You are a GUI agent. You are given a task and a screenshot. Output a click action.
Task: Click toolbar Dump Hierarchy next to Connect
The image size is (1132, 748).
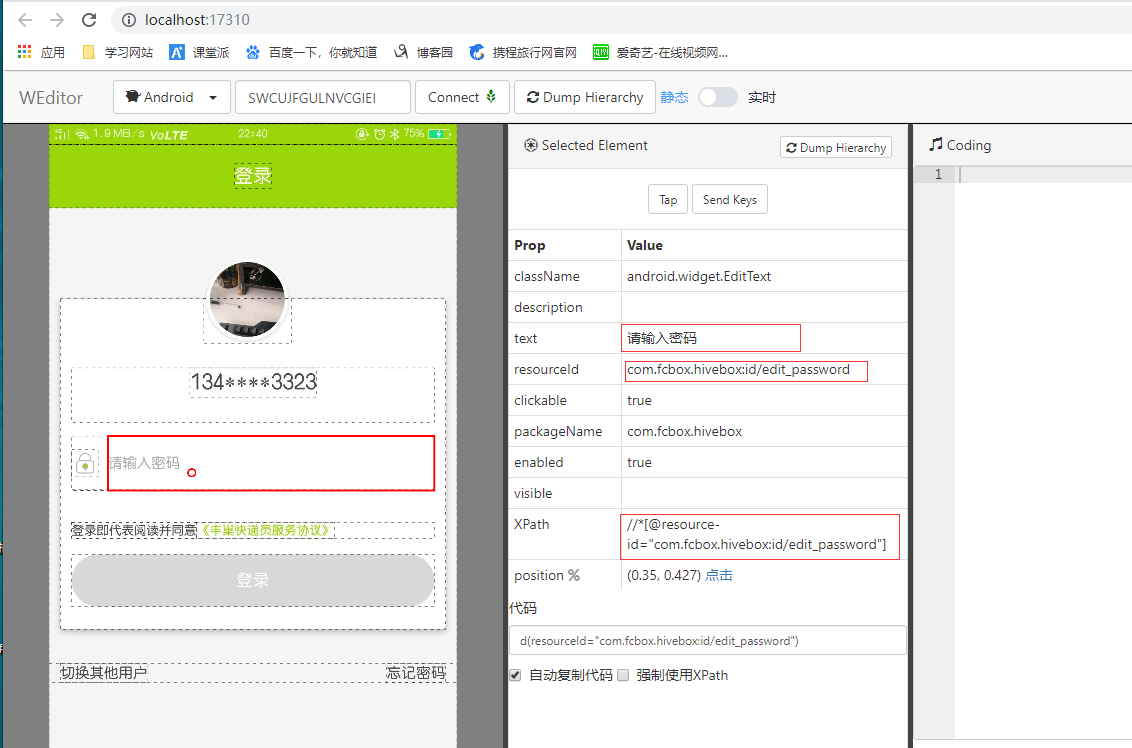click(585, 97)
